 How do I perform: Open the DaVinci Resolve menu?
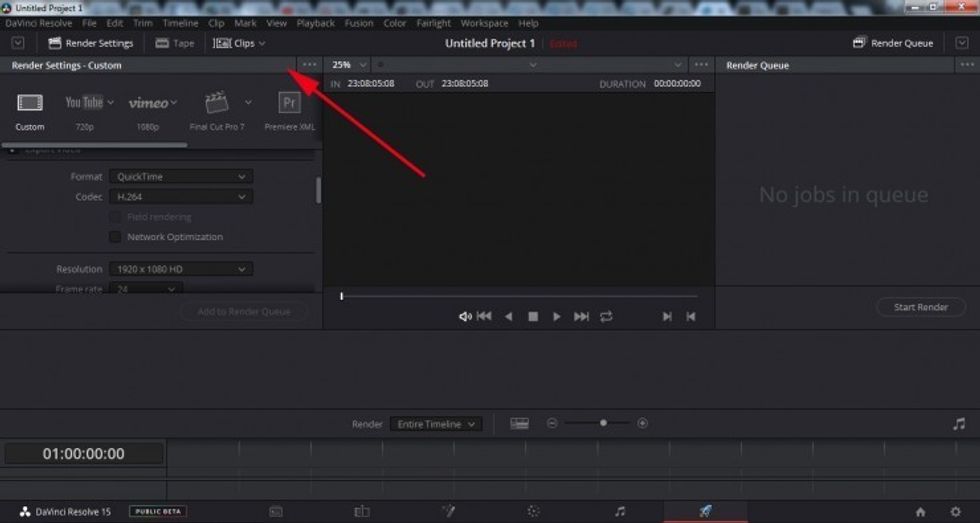pyautogui.click(x=39, y=23)
